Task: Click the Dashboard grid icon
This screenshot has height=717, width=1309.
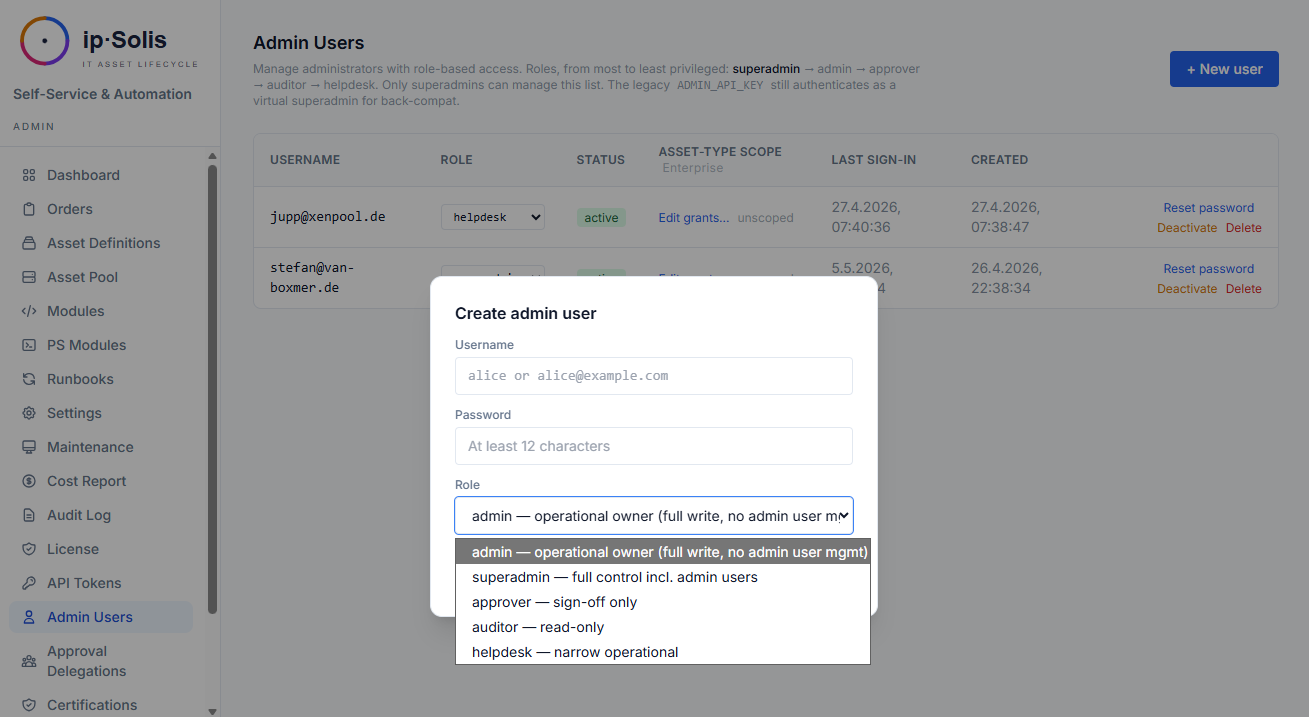Action: tap(29, 175)
